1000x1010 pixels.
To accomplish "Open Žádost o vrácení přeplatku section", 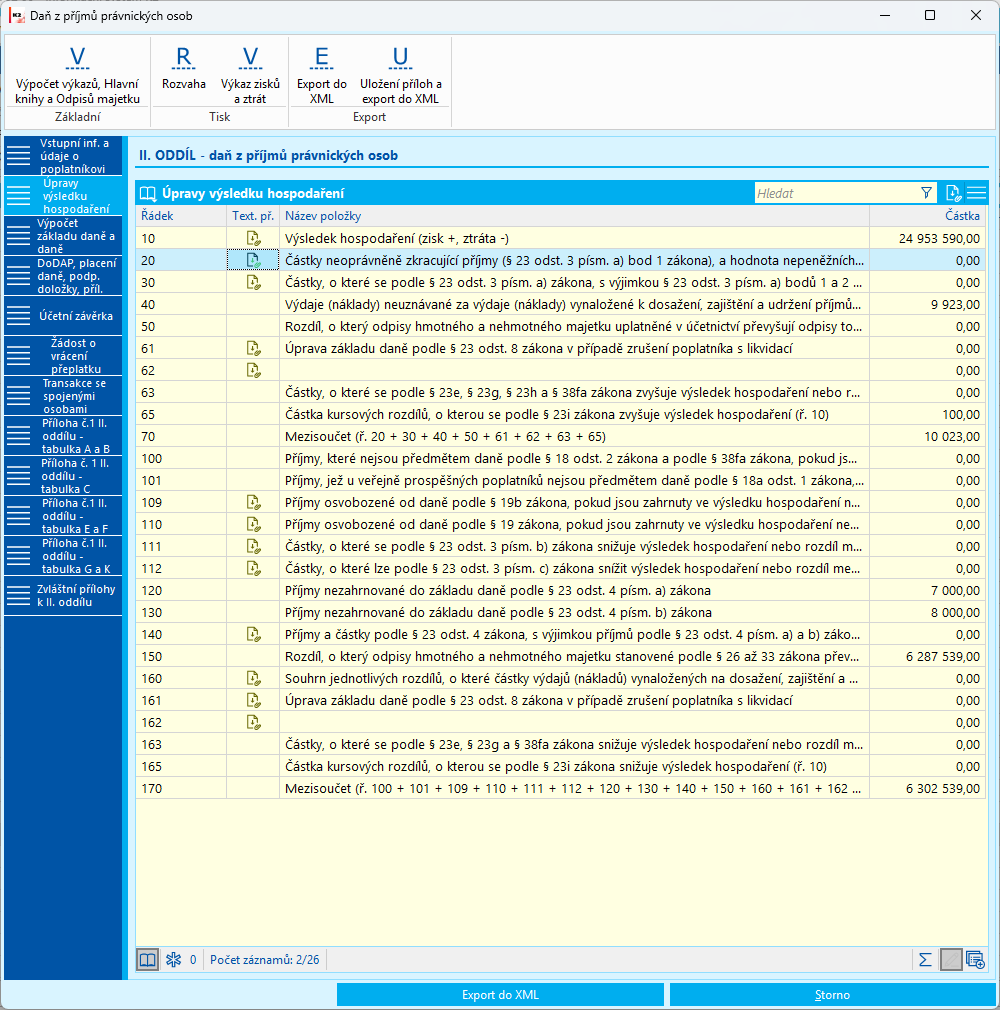I will tap(63, 356).
